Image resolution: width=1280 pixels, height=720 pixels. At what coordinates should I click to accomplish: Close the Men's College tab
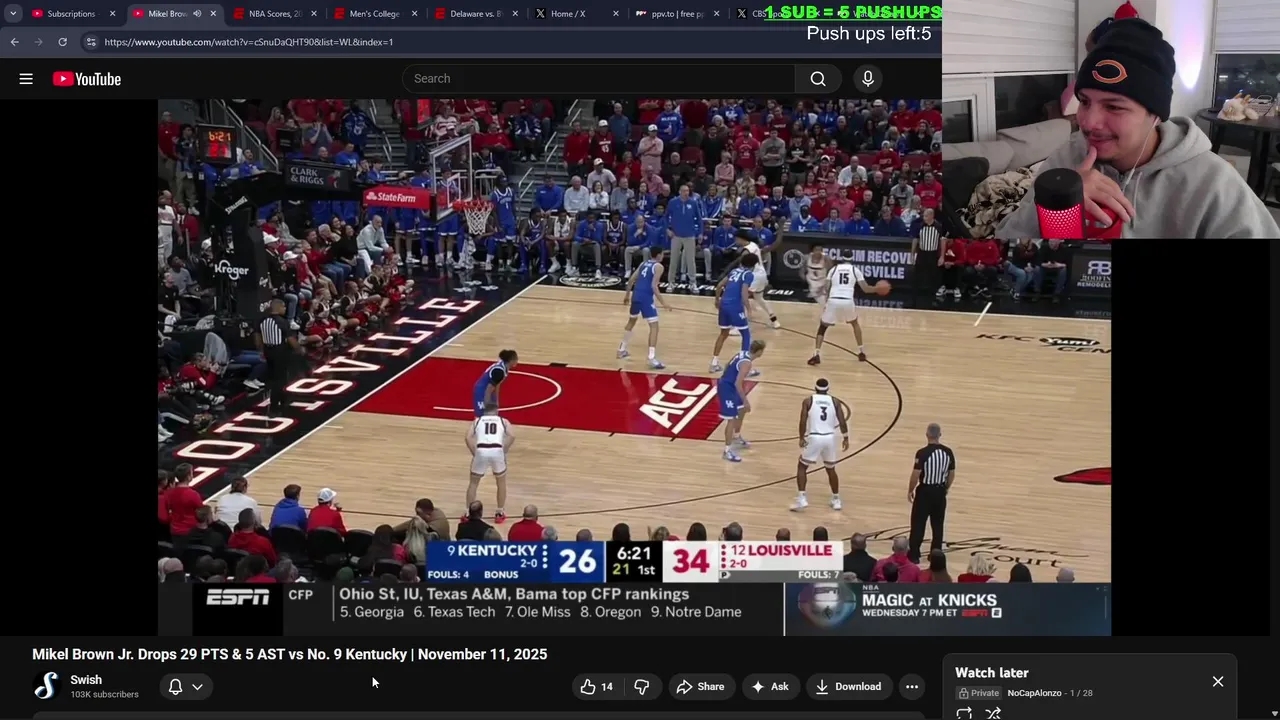pos(415,14)
